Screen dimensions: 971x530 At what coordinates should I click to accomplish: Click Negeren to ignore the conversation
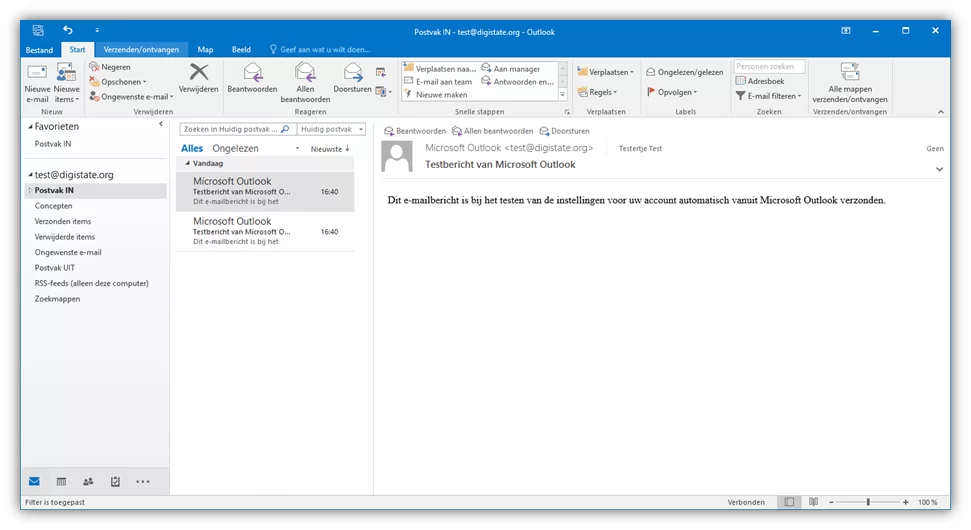[x=110, y=67]
